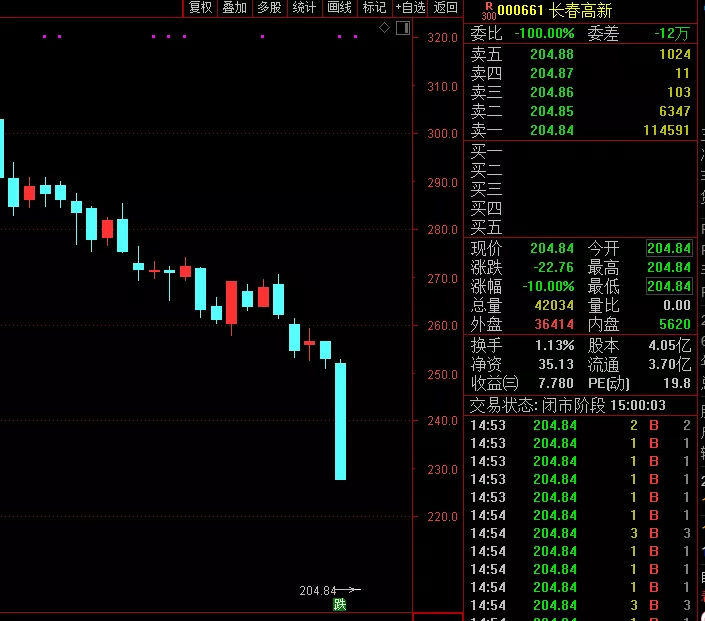Click stock name 长春高新
705x621 pixels.
coord(579,10)
